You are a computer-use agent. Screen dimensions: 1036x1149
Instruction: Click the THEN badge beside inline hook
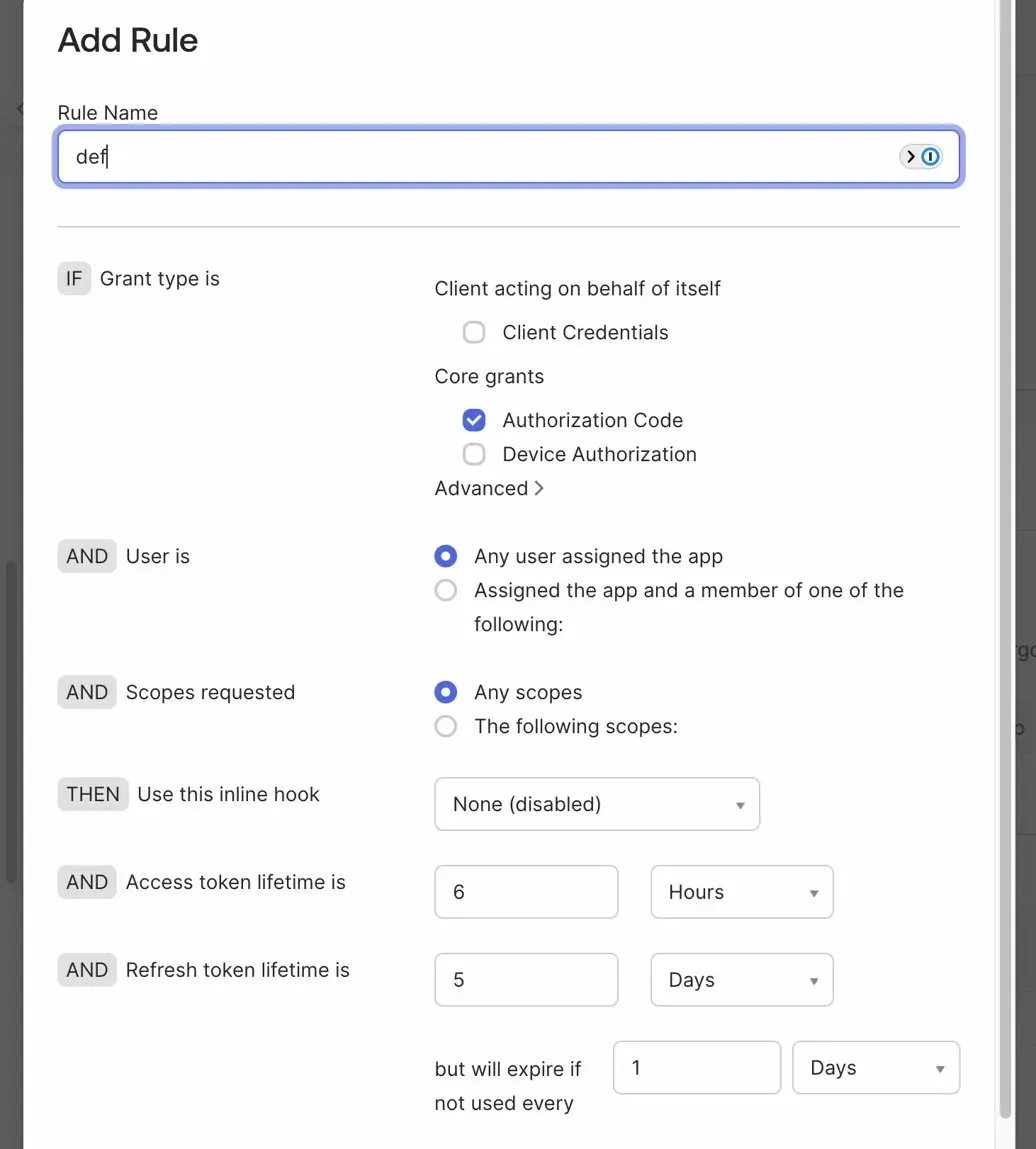(x=93, y=794)
